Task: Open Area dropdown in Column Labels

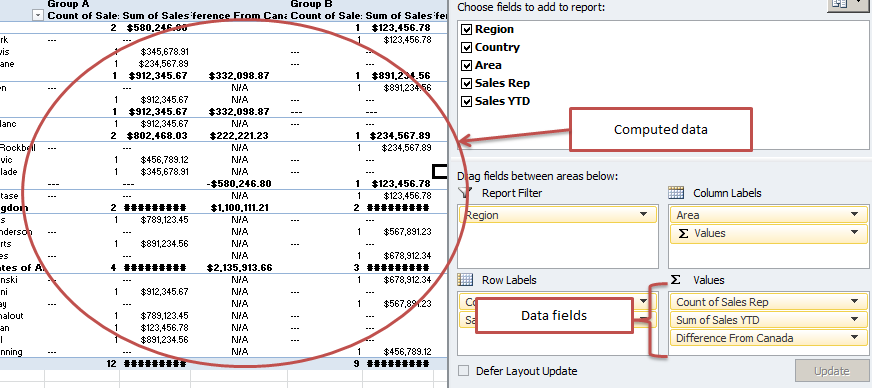Action: [854, 215]
